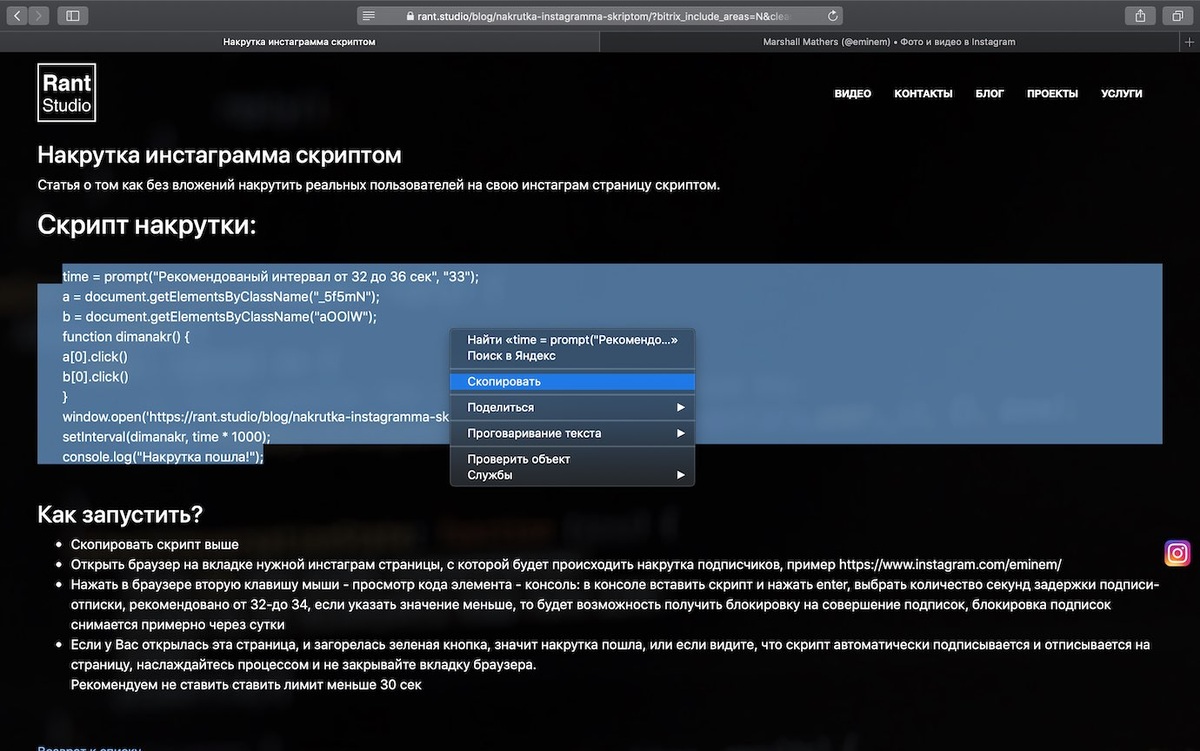
Task: Click the Rant Studio logo
Action: click(66, 93)
